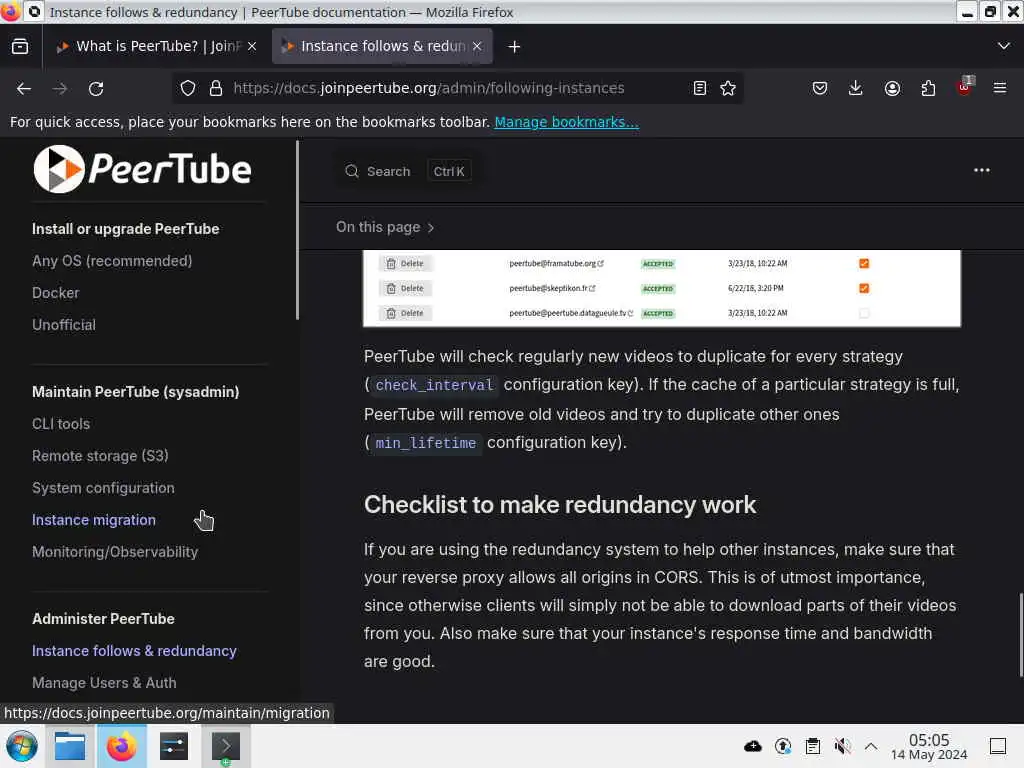Save page to Pocket
The width and height of the screenshot is (1024, 768).
820,88
